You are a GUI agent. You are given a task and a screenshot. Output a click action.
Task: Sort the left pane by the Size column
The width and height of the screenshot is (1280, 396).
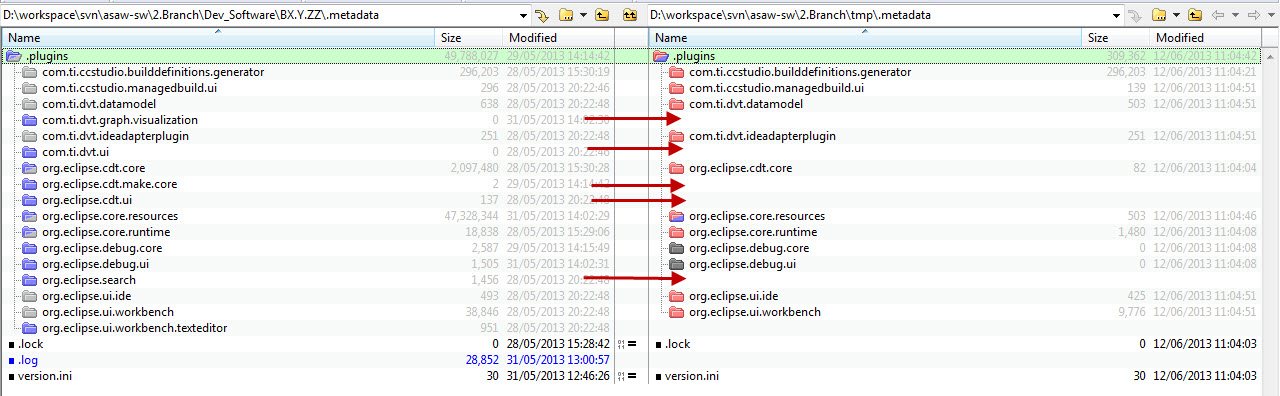[468, 37]
